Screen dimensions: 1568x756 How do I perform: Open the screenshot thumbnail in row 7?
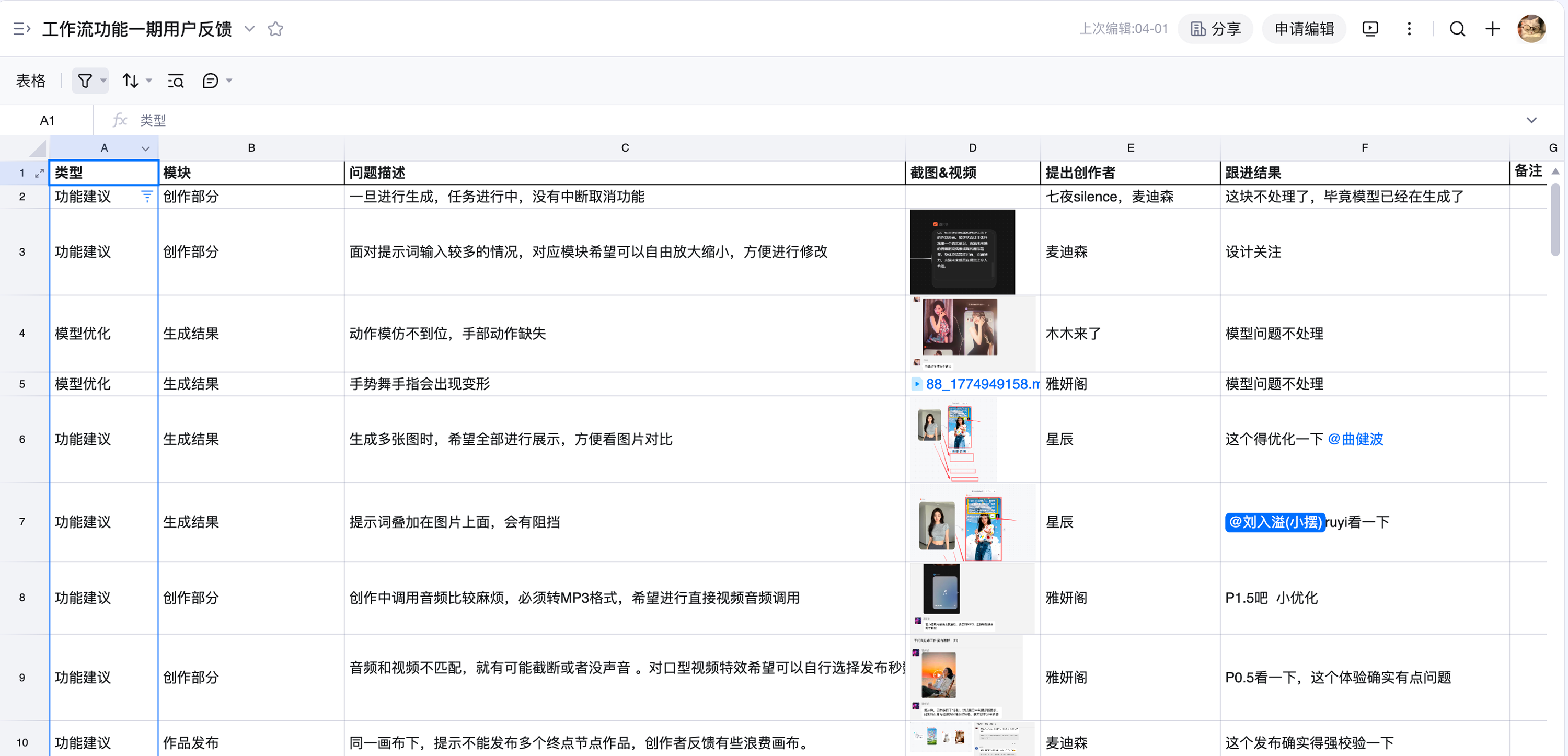point(972,522)
